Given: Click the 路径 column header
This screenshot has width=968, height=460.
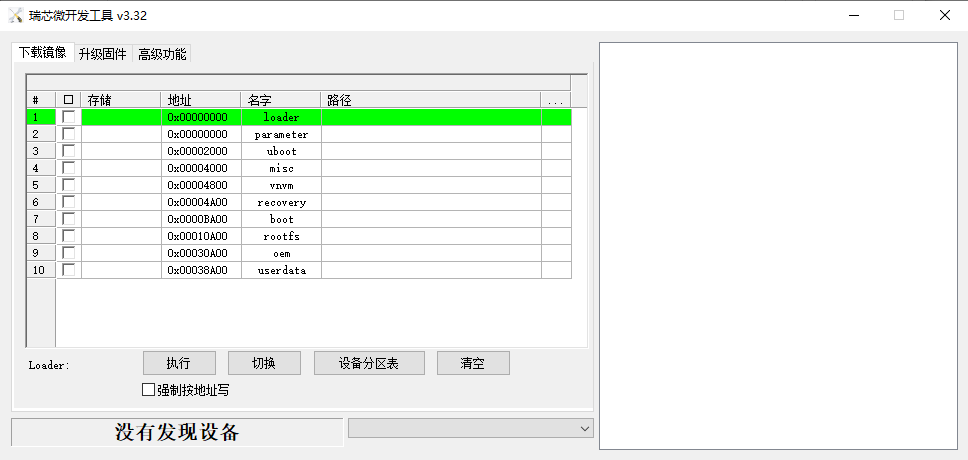Looking at the screenshot, I should pyautogui.click(x=431, y=99).
